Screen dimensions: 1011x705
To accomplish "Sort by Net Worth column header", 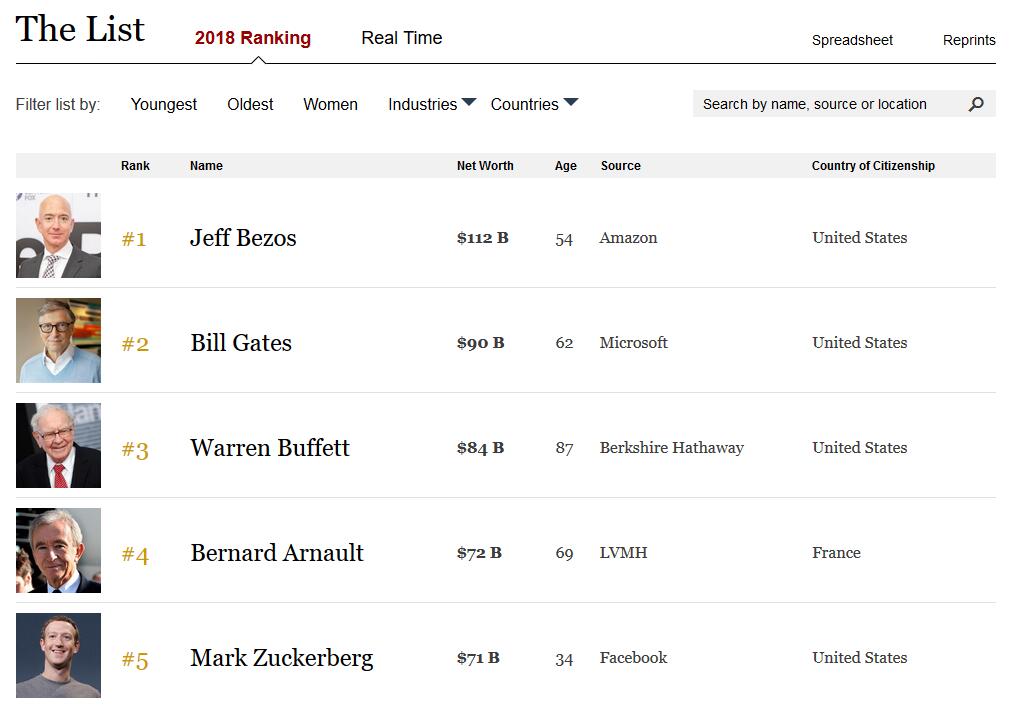I will point(485,166).
